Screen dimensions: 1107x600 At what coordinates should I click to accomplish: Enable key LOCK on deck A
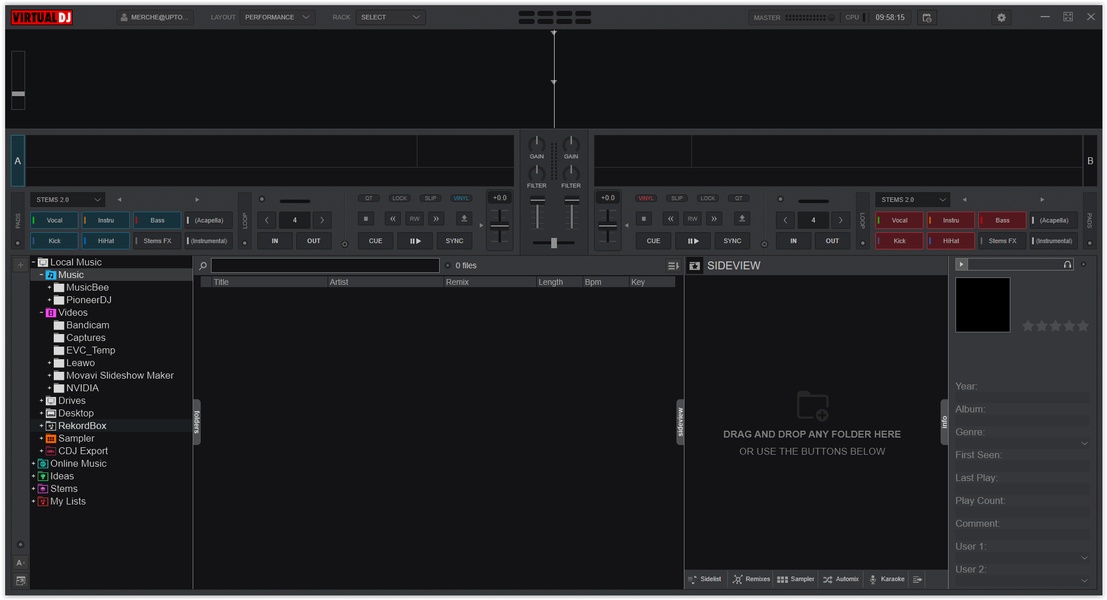400,198
